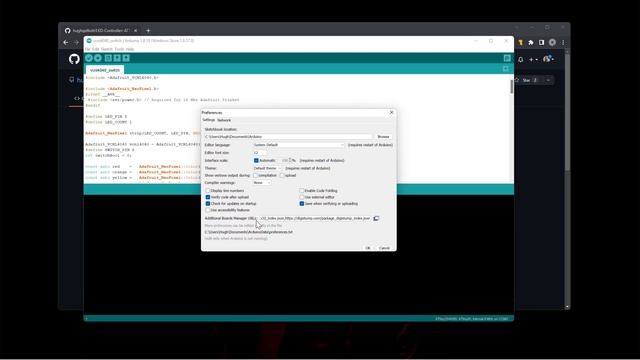
Task: Open the browser three-dot menu
Action: (x=563, y=42)
